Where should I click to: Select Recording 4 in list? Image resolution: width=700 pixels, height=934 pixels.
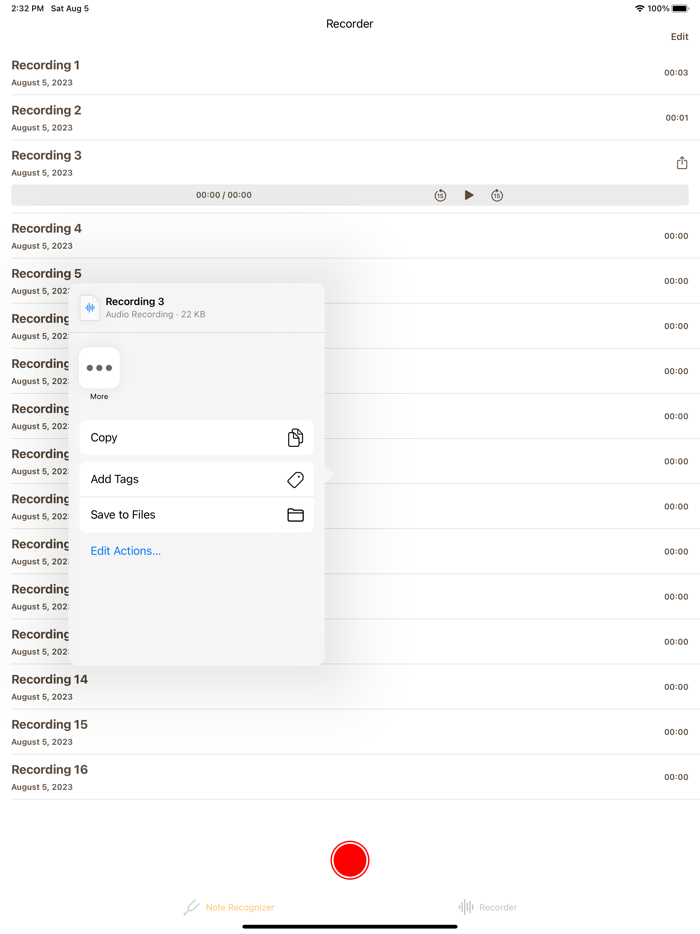pos(350,236)
